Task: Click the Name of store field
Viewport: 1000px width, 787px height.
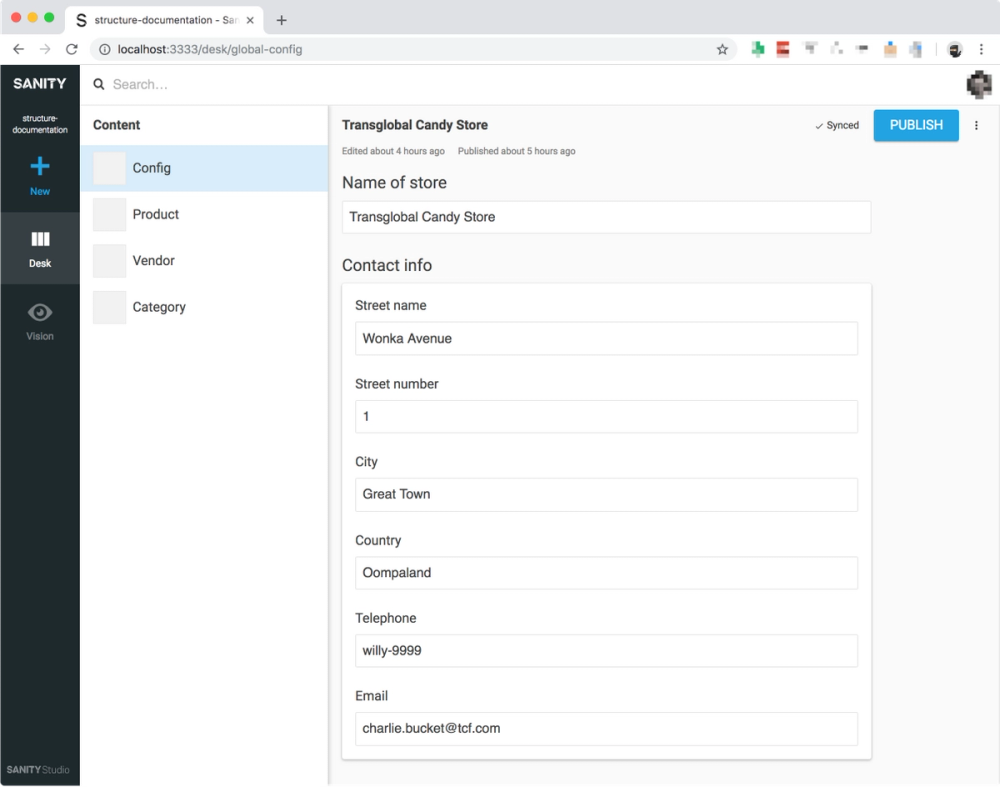Action: tap(606, 217)
